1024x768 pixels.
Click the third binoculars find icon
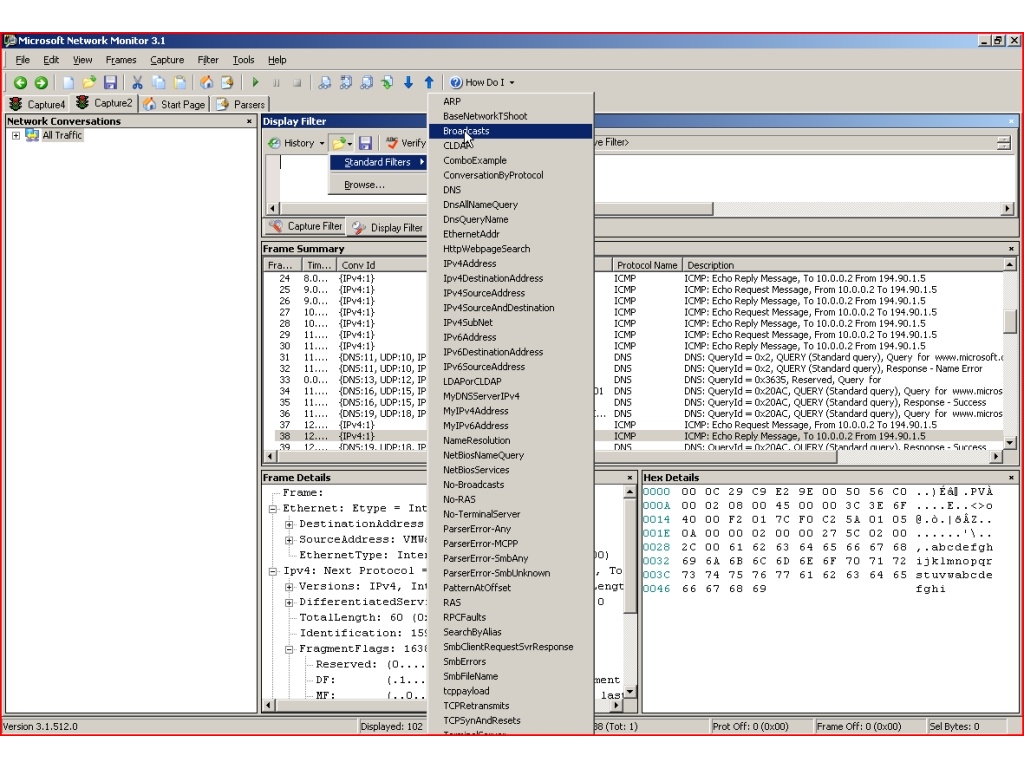coord(366,82)
